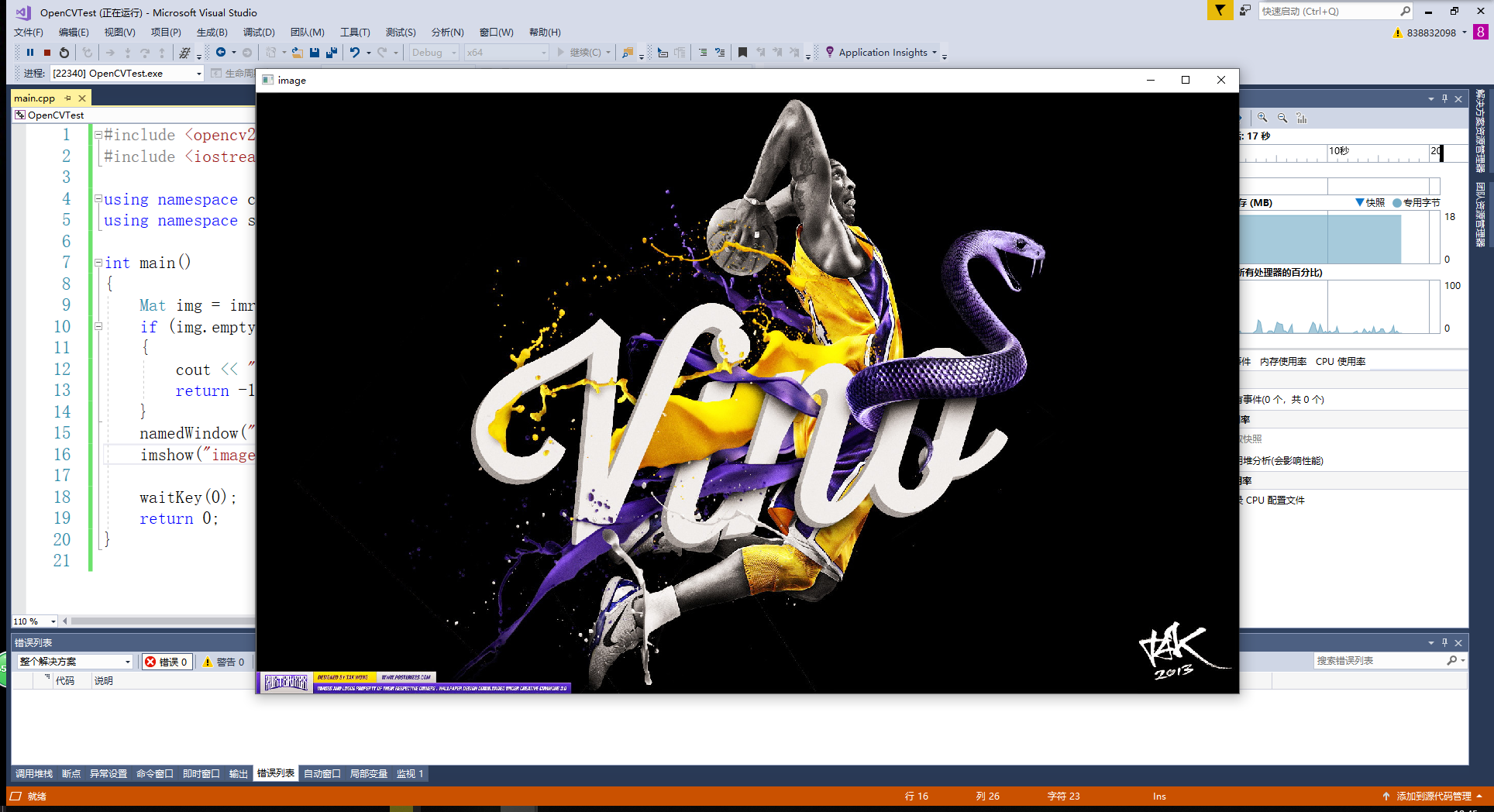Undo the last edit
Image resolution: width=1494 pixels, height=812 pixels.
tap(355, 53)
